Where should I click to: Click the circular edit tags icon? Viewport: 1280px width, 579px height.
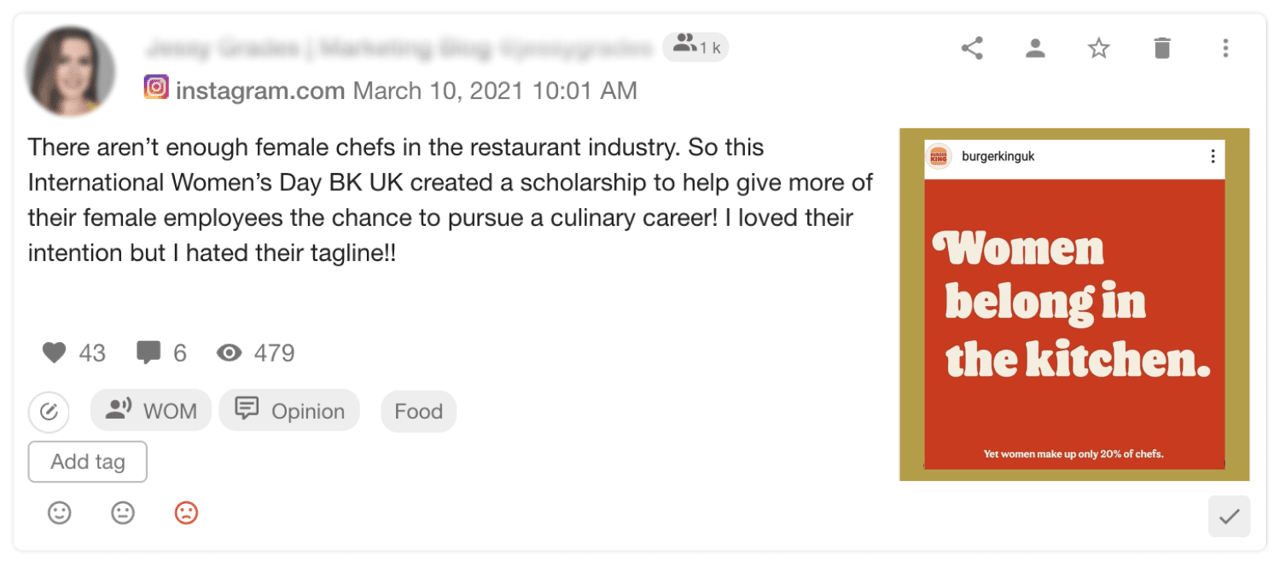point(49,411)
